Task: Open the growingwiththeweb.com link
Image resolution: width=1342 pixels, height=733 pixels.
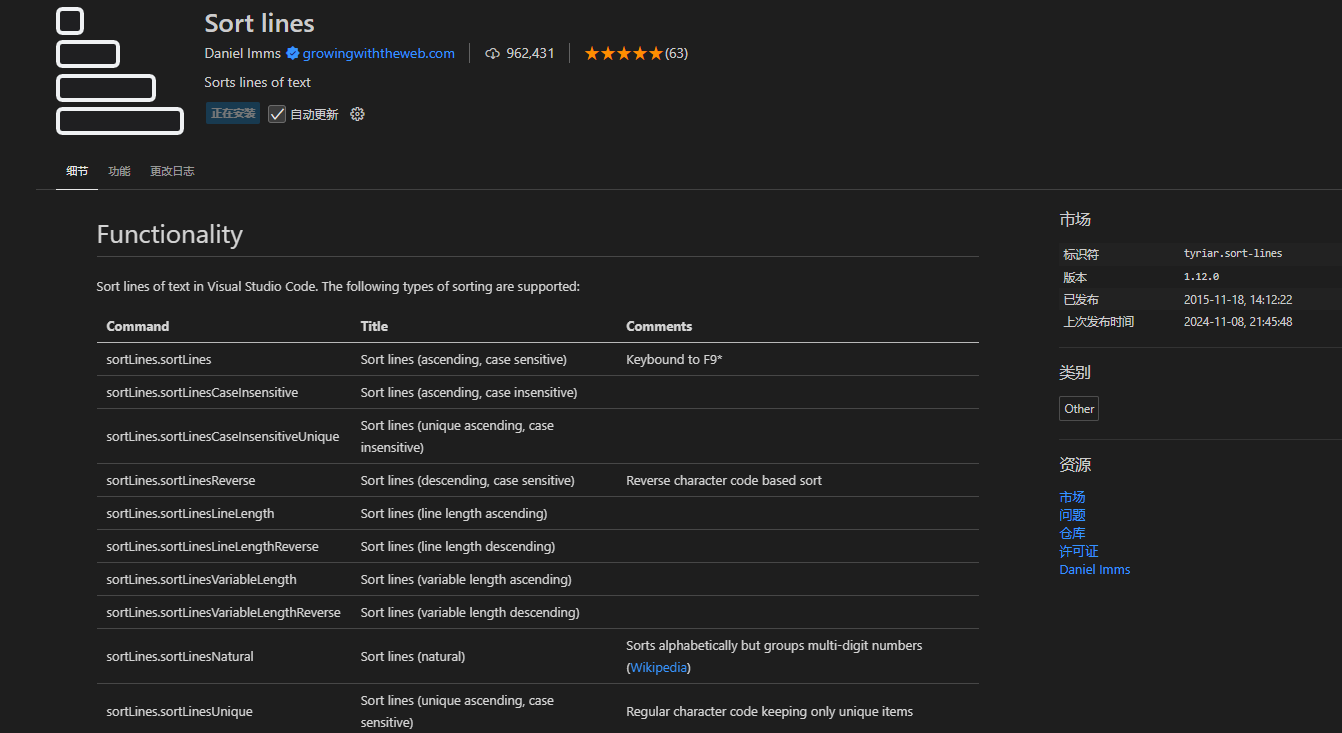Action: pyautogui.click(x=379, y=53)
